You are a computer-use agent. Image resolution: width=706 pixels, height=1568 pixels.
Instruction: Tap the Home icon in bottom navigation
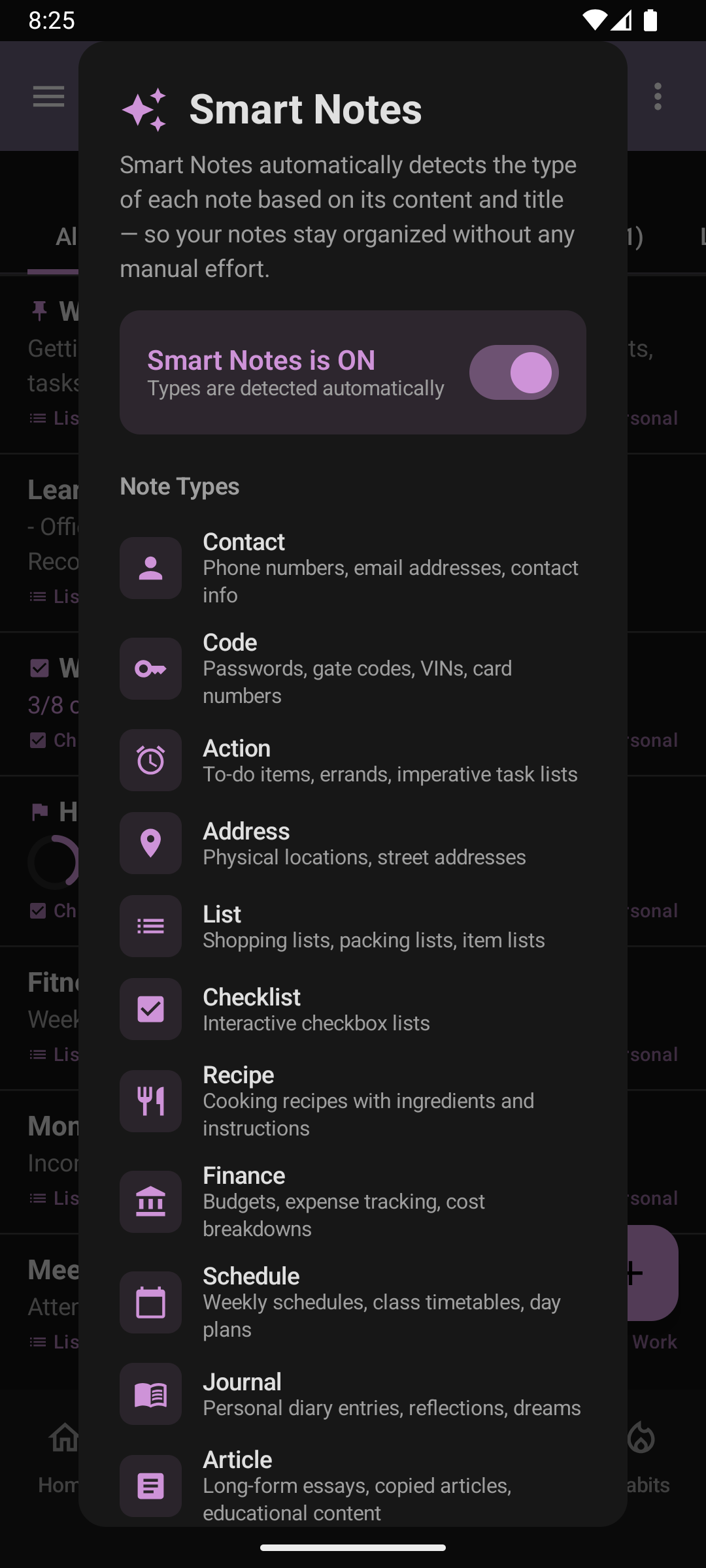[x=64, y=1438]
